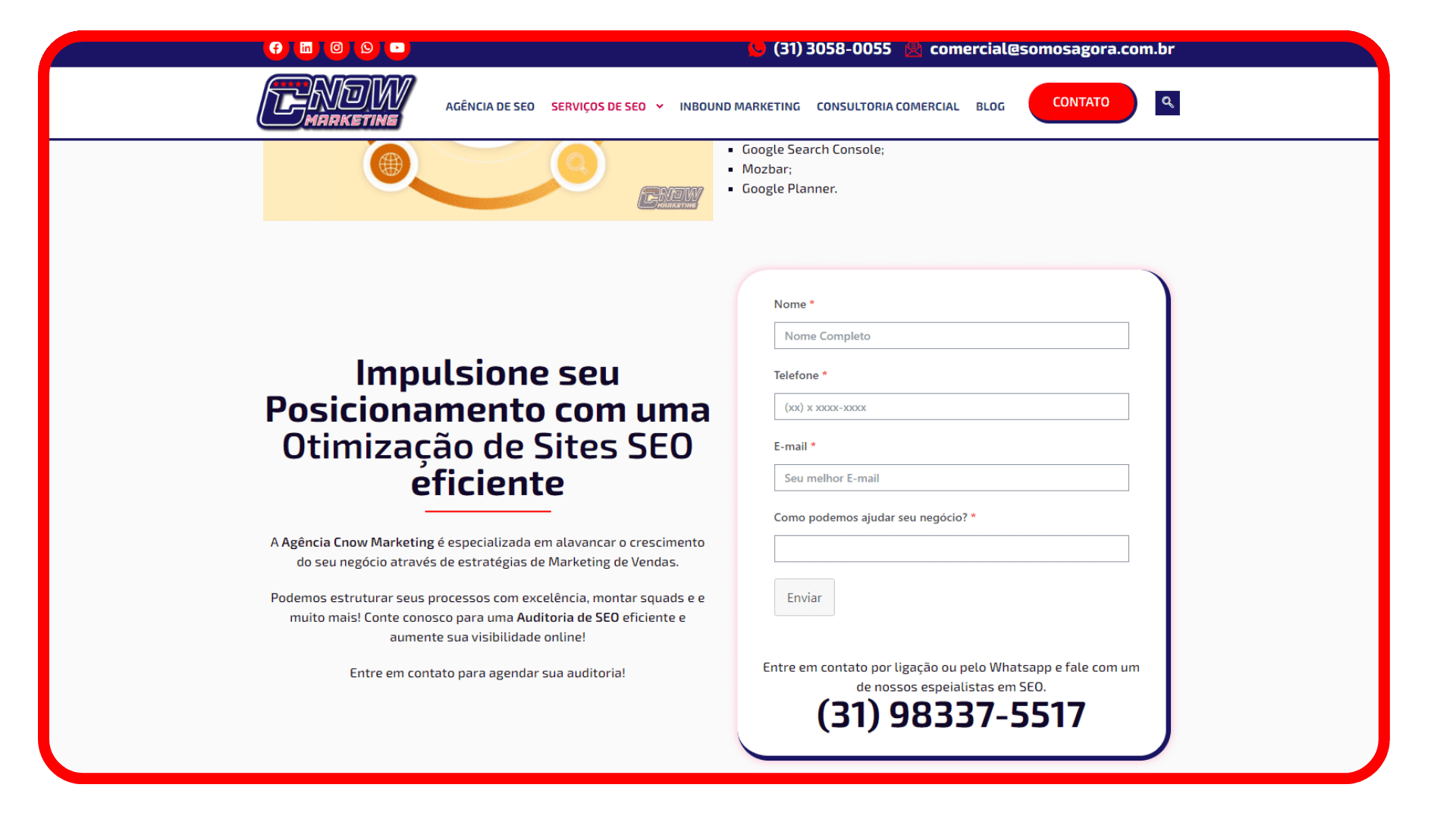Click the search magnifier icon
Viewport: 1456px width, 819px height.
tap(1167, 102)
